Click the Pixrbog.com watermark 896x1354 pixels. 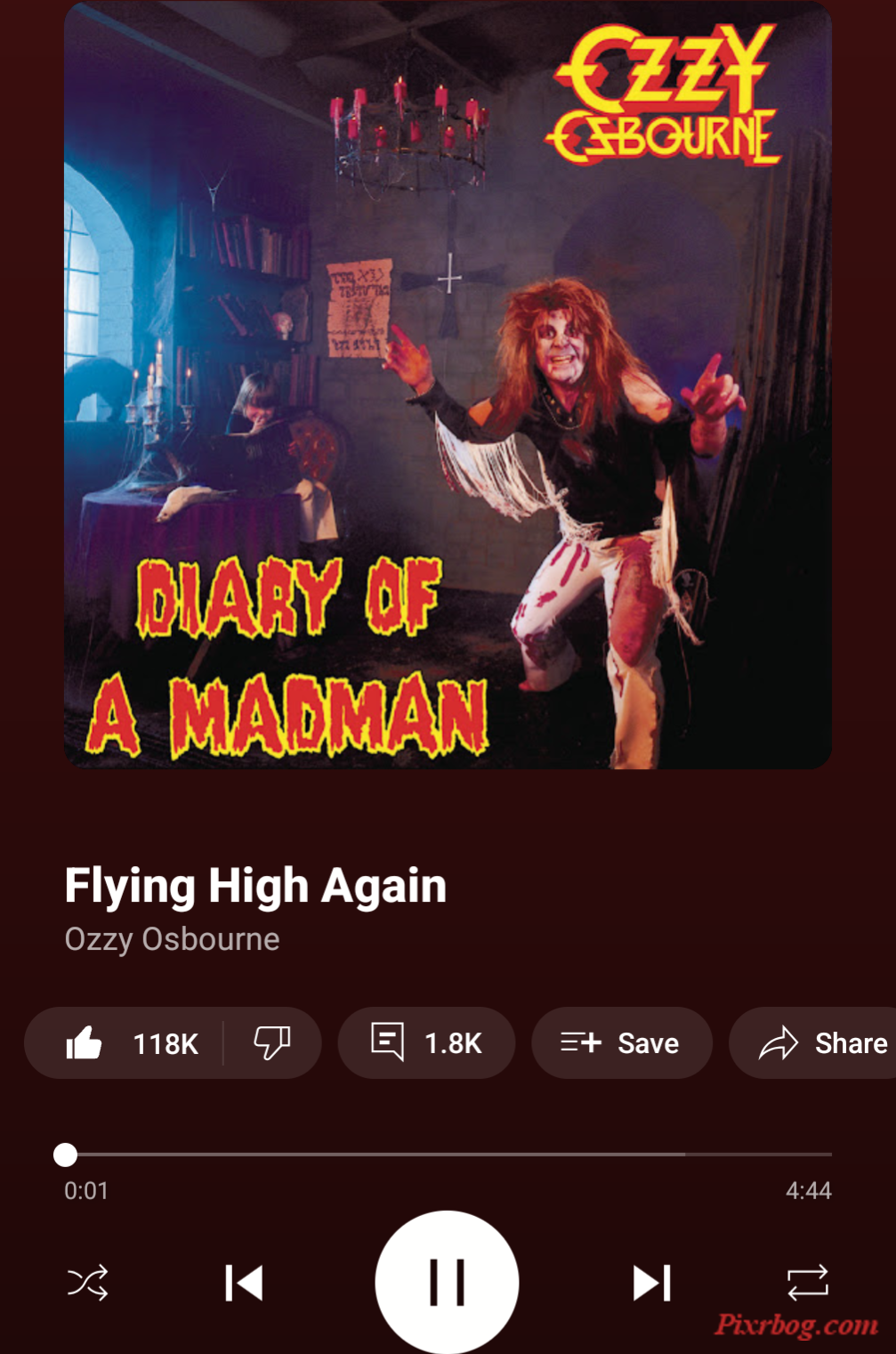tap(797, 1325)
